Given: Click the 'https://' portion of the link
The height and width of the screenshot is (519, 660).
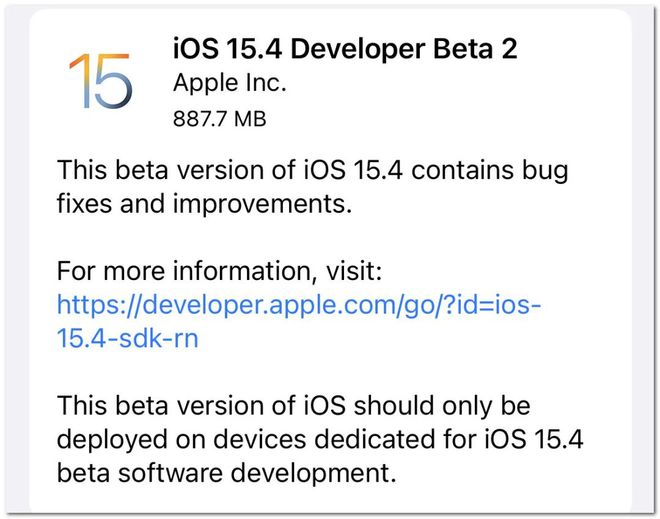Looking at the screenshot, I should click(99, 304).
